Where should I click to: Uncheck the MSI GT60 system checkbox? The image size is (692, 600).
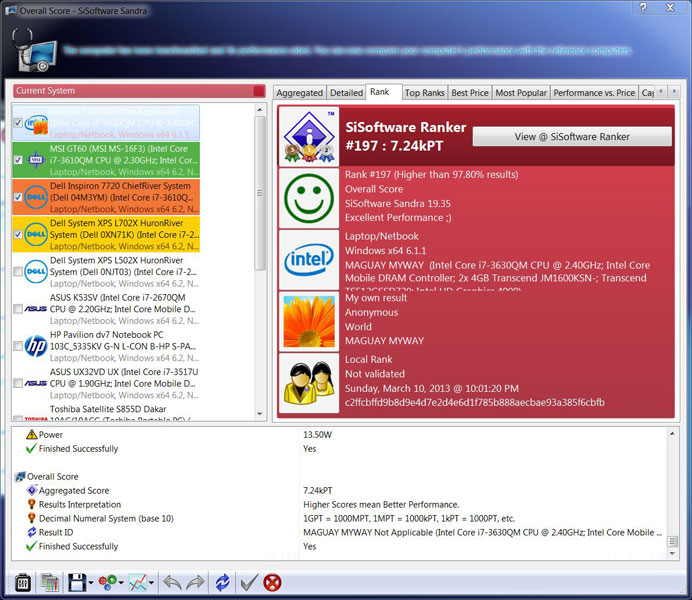coord(19,159)
